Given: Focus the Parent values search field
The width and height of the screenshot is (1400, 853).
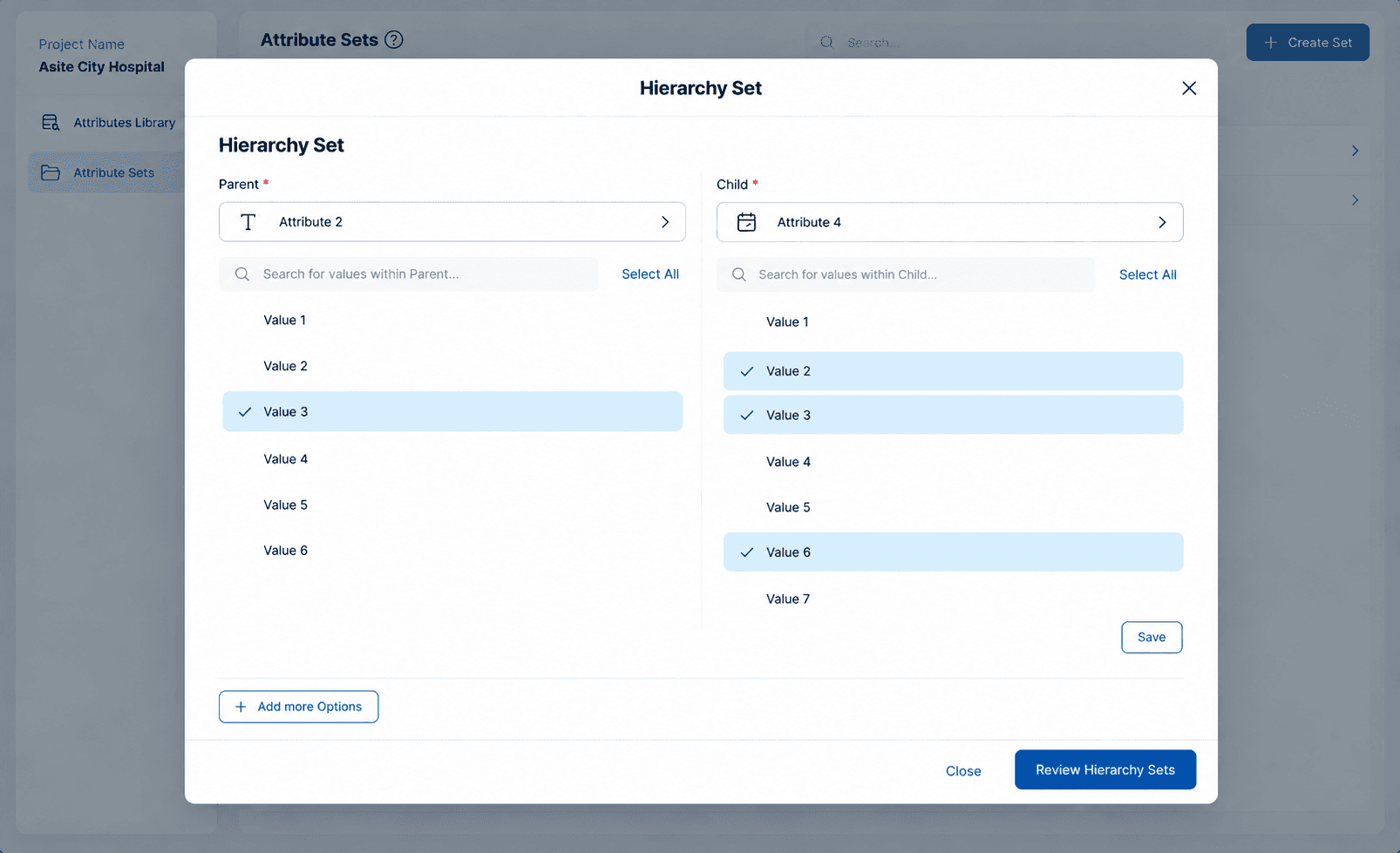Looking at the screenshot, I should click(408, 274).
